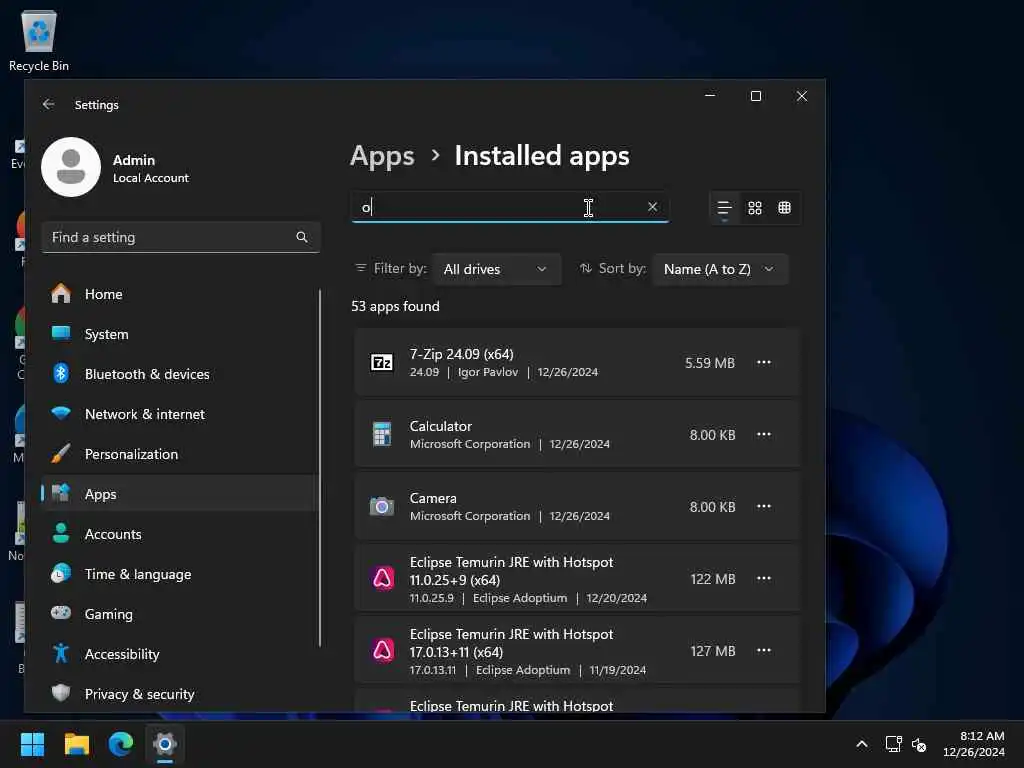
Task: Open more options for Temurin JRE 11.0.25+9
Action: (x=763, y=579)
